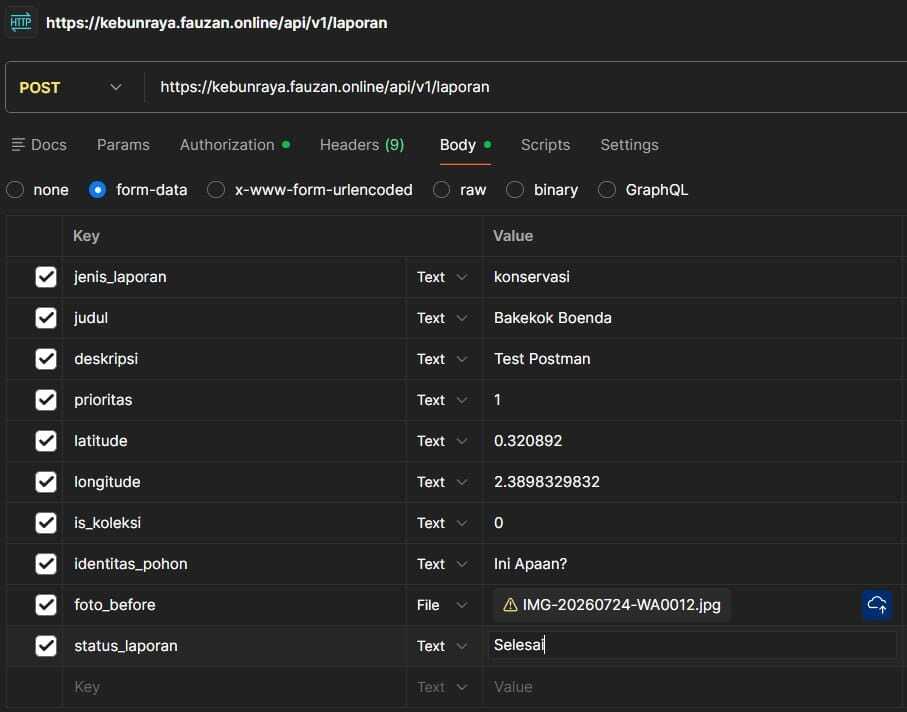
Task: Click the foto_before key cell
Action: (x=234, y=606)
